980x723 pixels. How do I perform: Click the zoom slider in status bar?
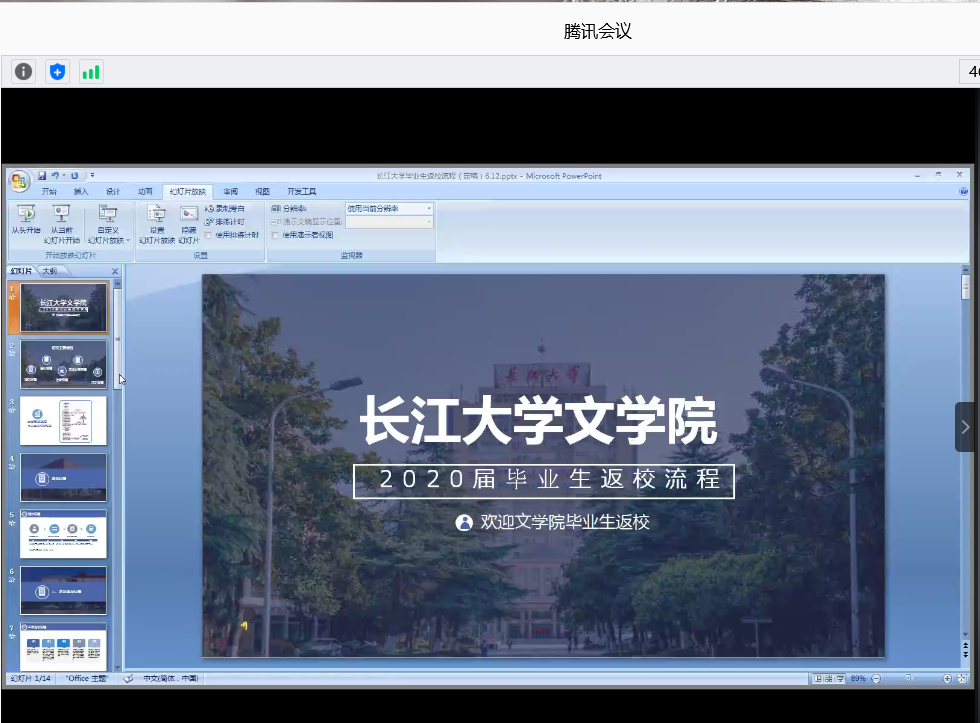[x=910, y=678]
